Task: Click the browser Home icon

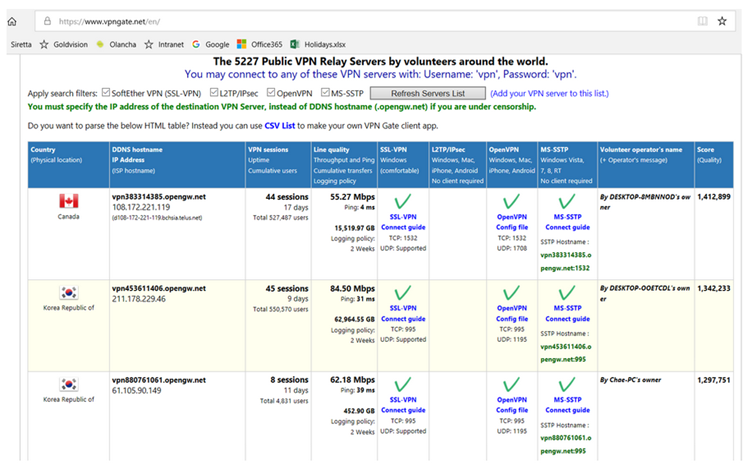Action: (12, 22)
